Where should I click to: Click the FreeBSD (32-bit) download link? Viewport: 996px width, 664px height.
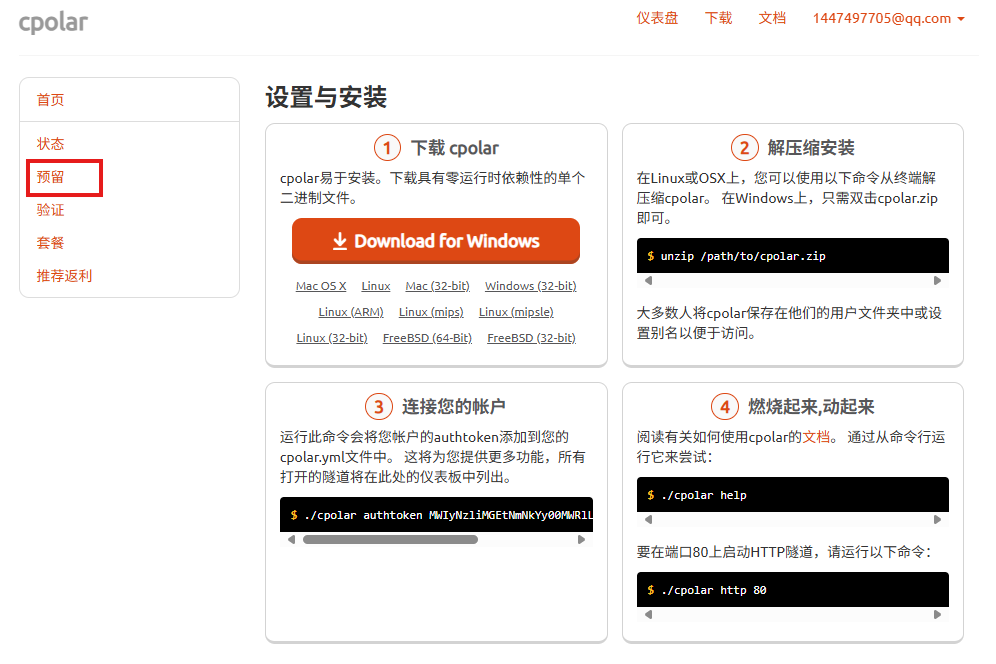click(532, 338)
